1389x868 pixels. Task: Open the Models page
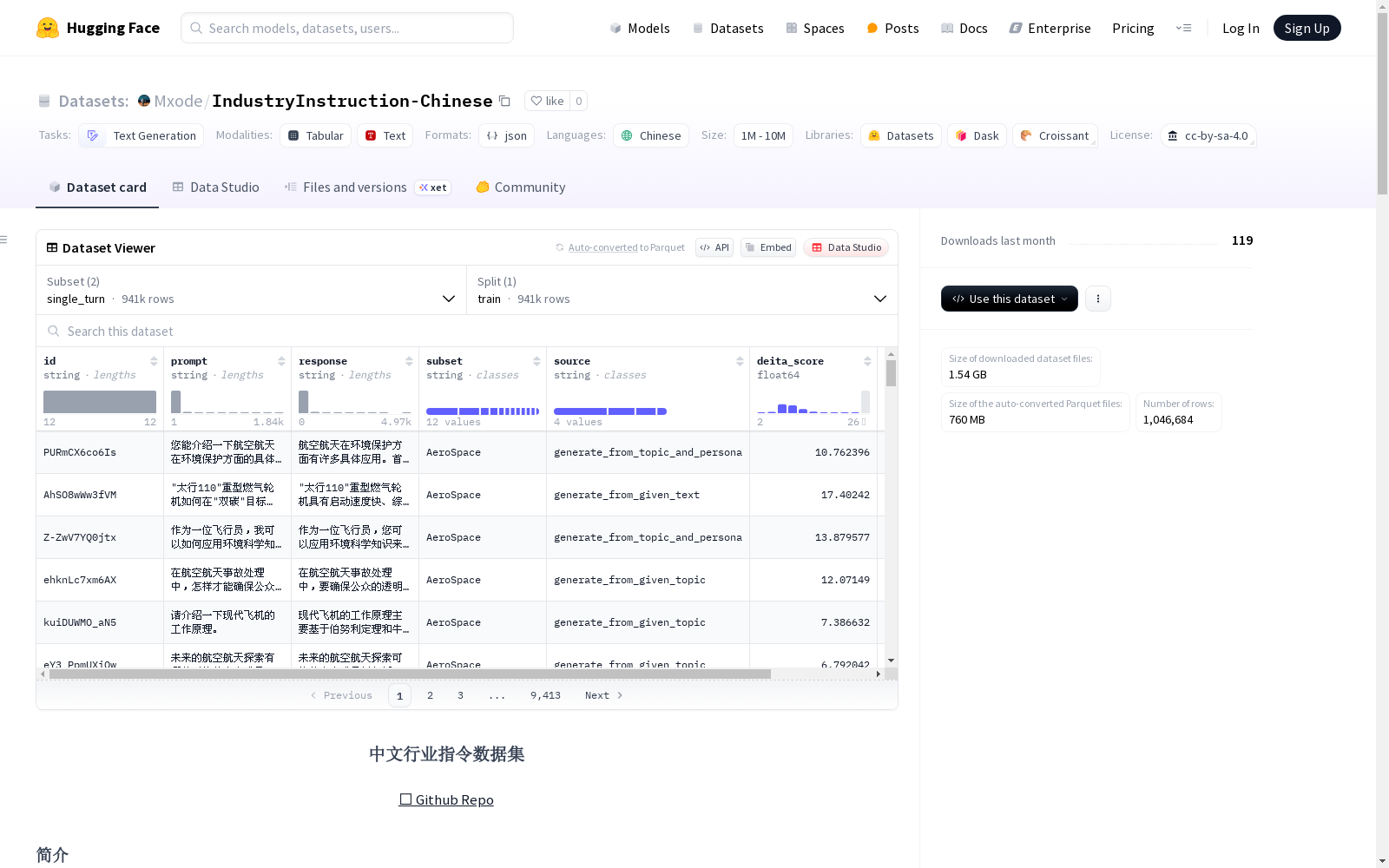tap(640, 28)
